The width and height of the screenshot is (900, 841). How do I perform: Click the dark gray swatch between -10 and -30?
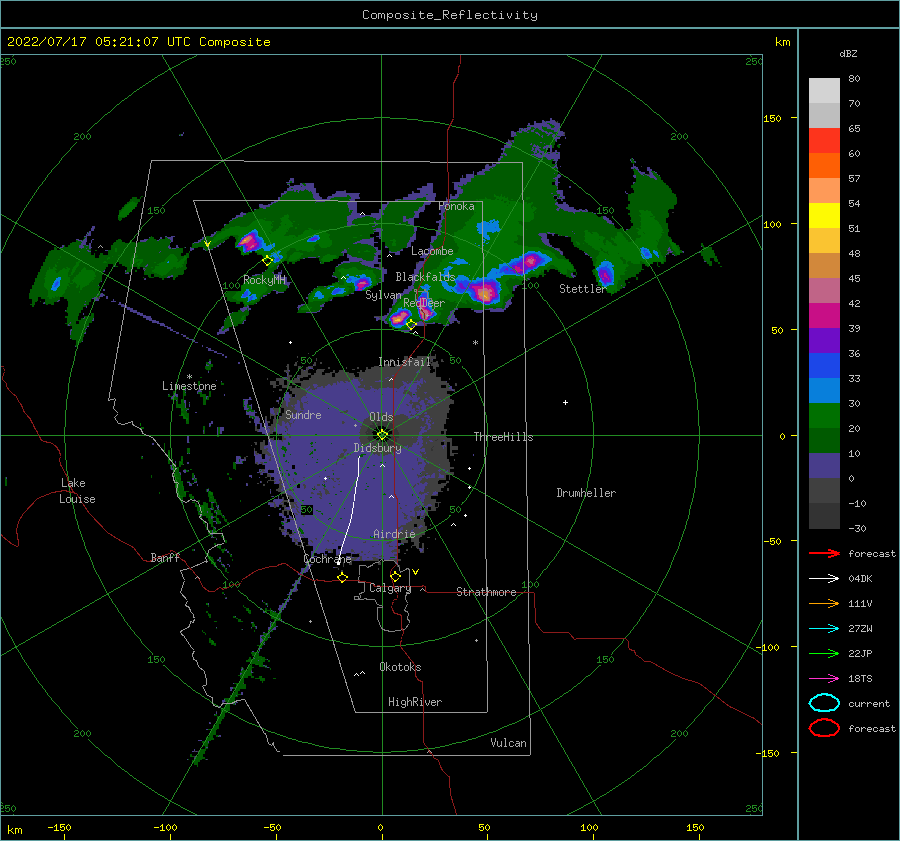824,516
